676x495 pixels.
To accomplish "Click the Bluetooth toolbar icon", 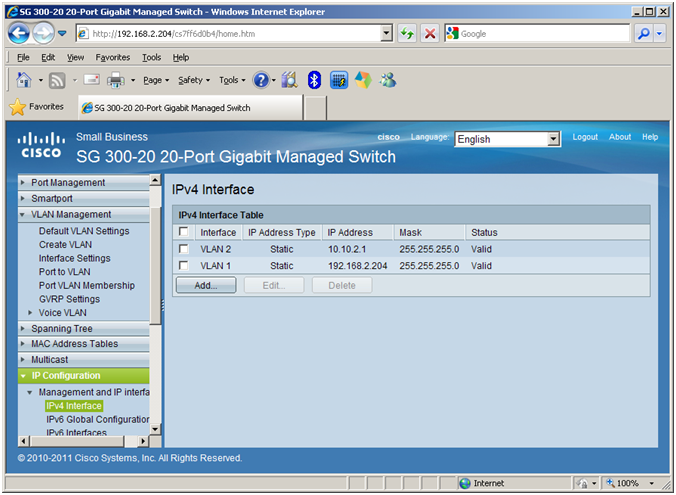I will click(314, 80).
